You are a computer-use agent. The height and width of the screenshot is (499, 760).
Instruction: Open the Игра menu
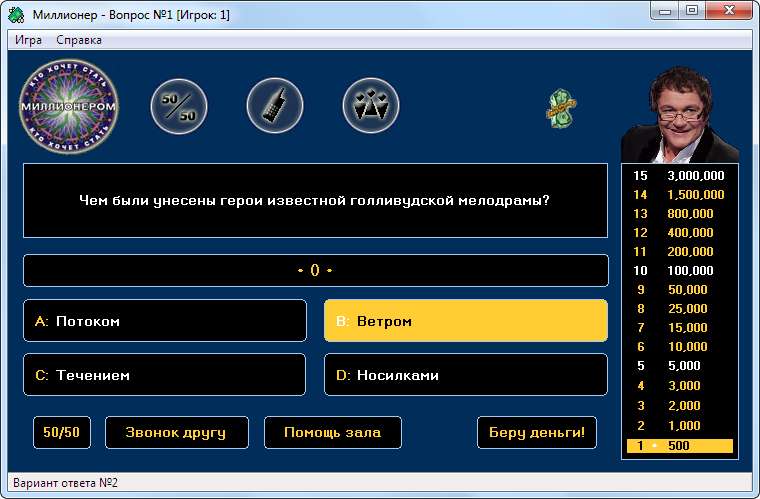pos(28,40)
